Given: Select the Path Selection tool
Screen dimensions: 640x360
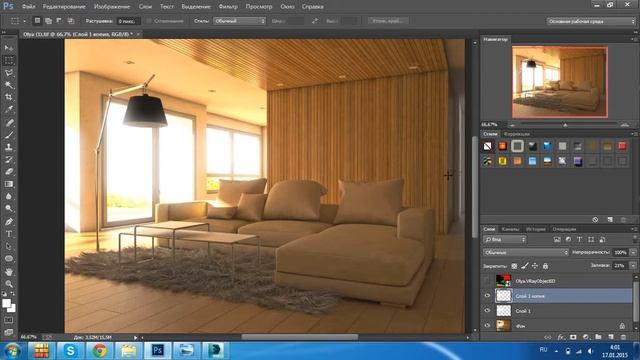Looking at the screenshot, I should [9, 246].
